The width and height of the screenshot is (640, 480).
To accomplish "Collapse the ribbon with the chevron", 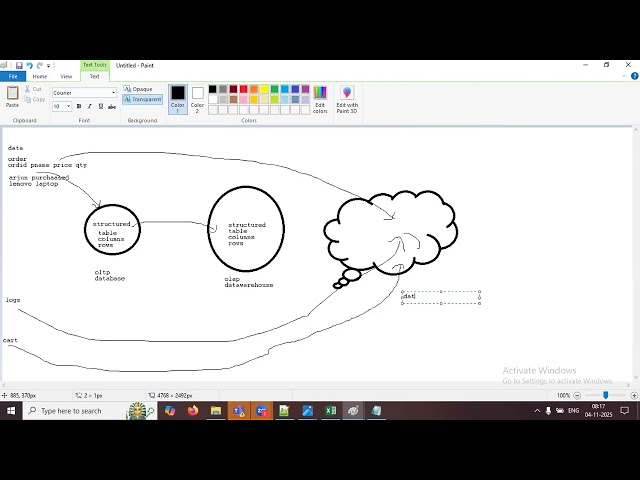I will 624,76.
